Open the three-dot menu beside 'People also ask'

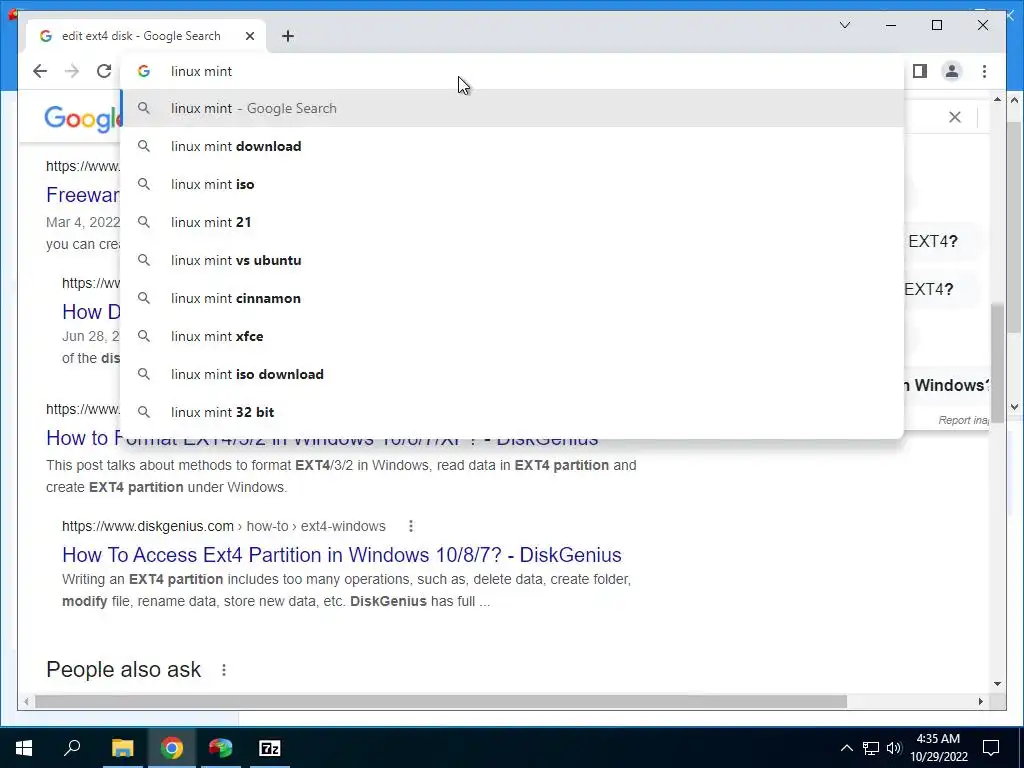[x=224, y=670]
